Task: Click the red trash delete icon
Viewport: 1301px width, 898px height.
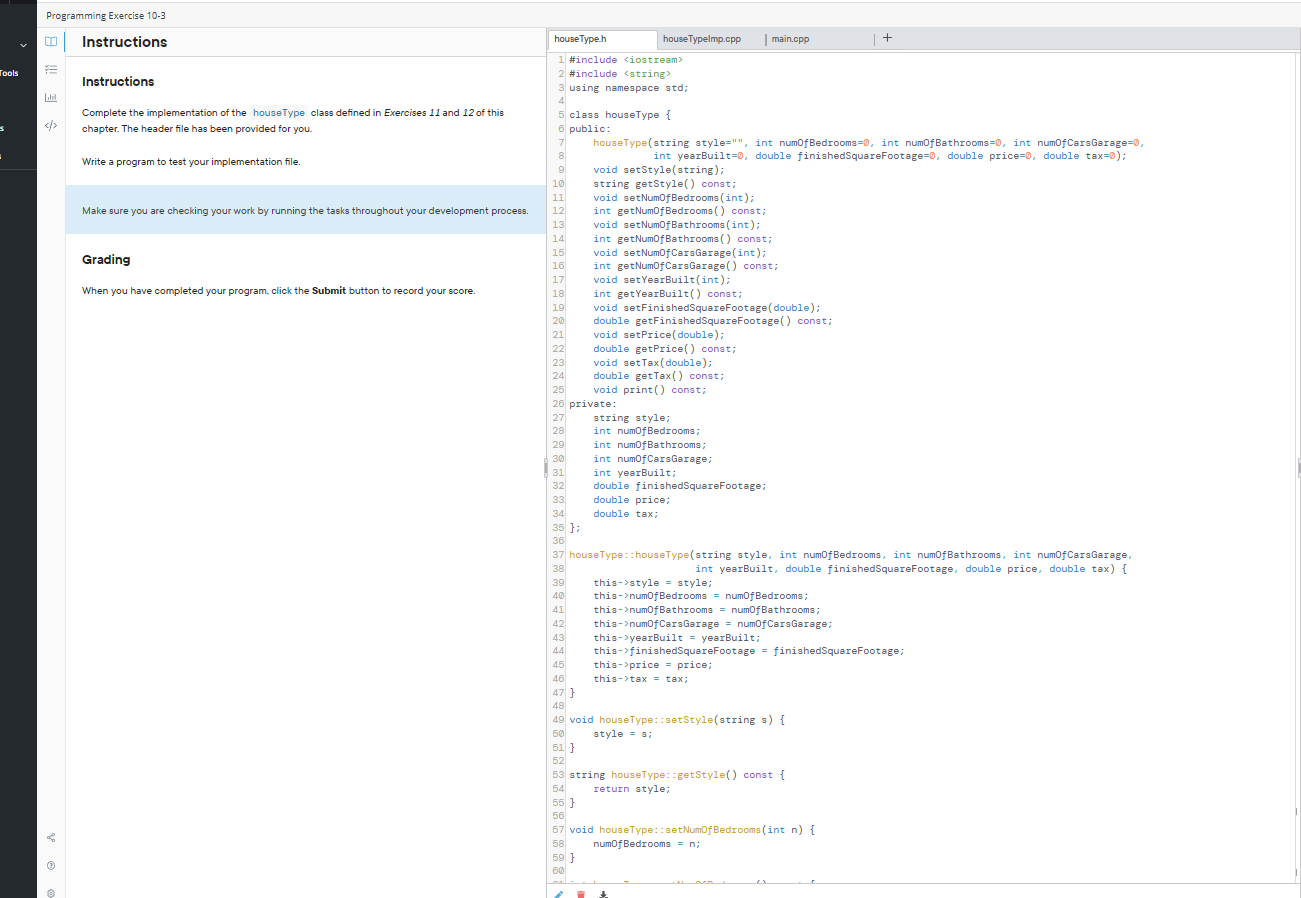Action: point(580,894)
